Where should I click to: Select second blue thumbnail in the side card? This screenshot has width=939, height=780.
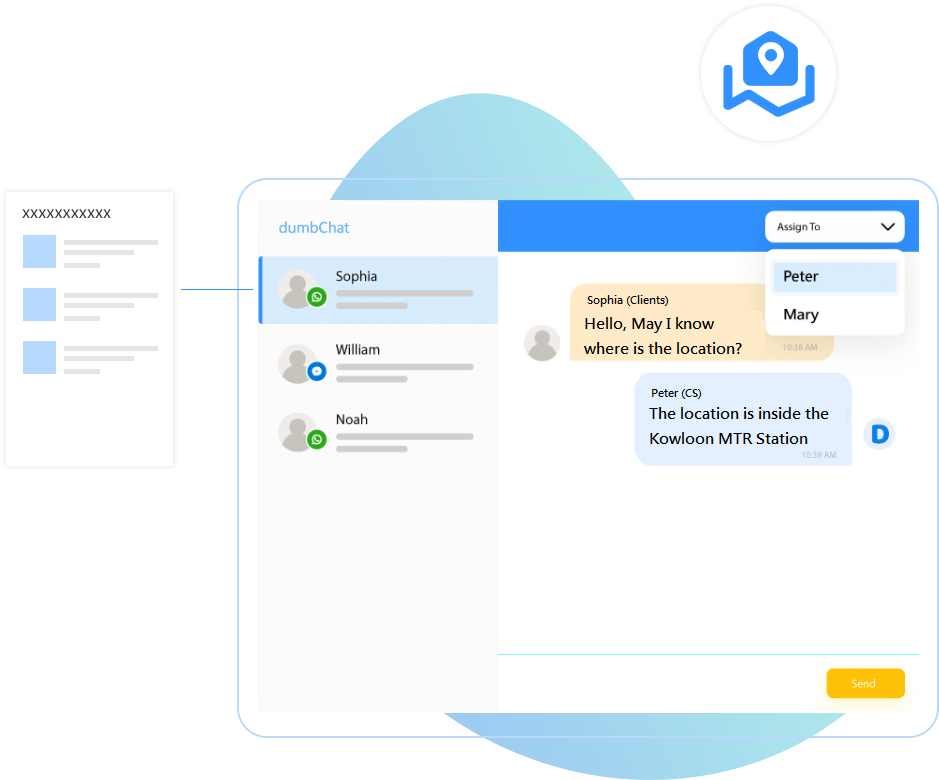pos(40,304)
